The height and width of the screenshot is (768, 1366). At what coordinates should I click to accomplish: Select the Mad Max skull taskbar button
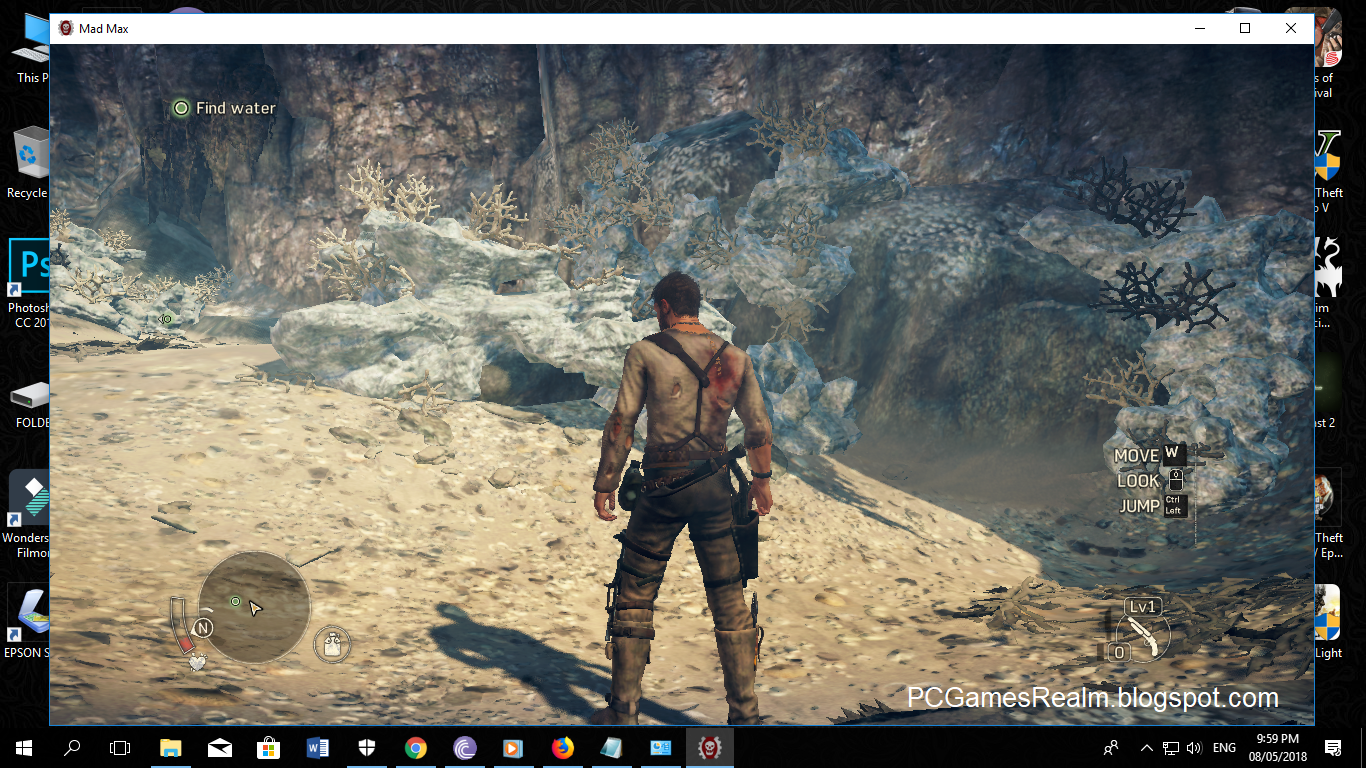click(x=710, y=747)
